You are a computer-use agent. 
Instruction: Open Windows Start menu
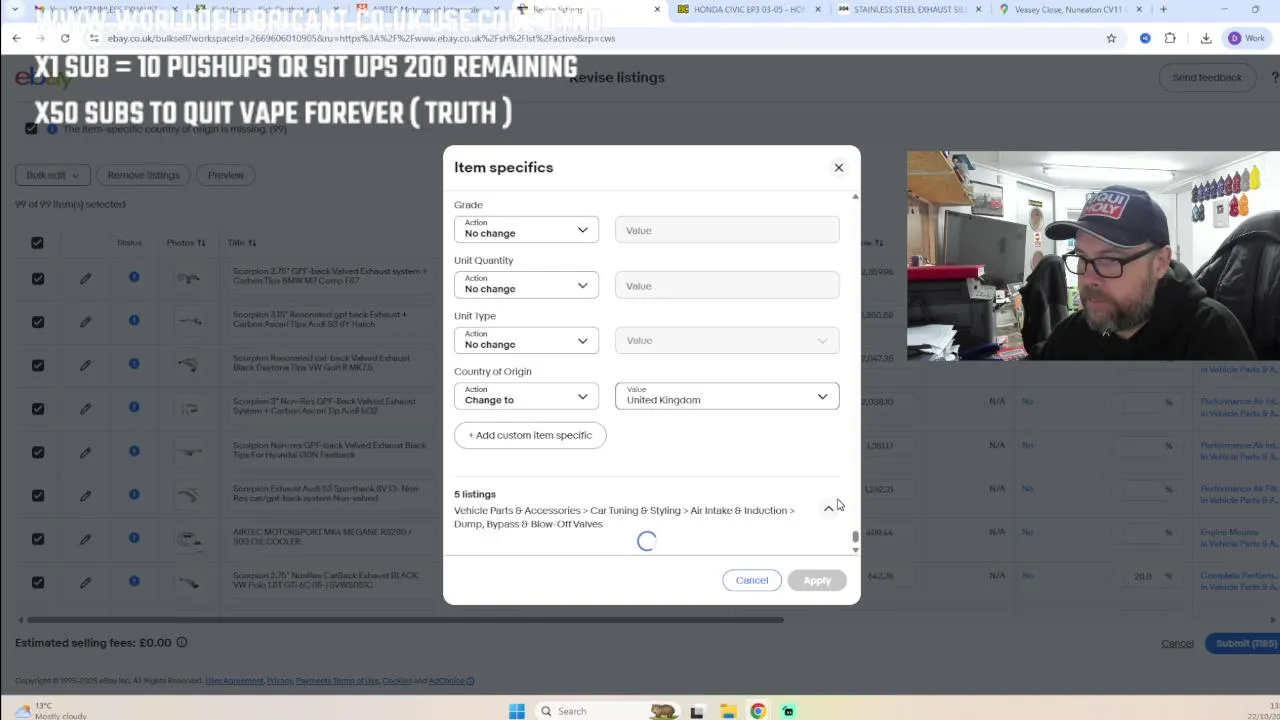(x=516, y=711)
